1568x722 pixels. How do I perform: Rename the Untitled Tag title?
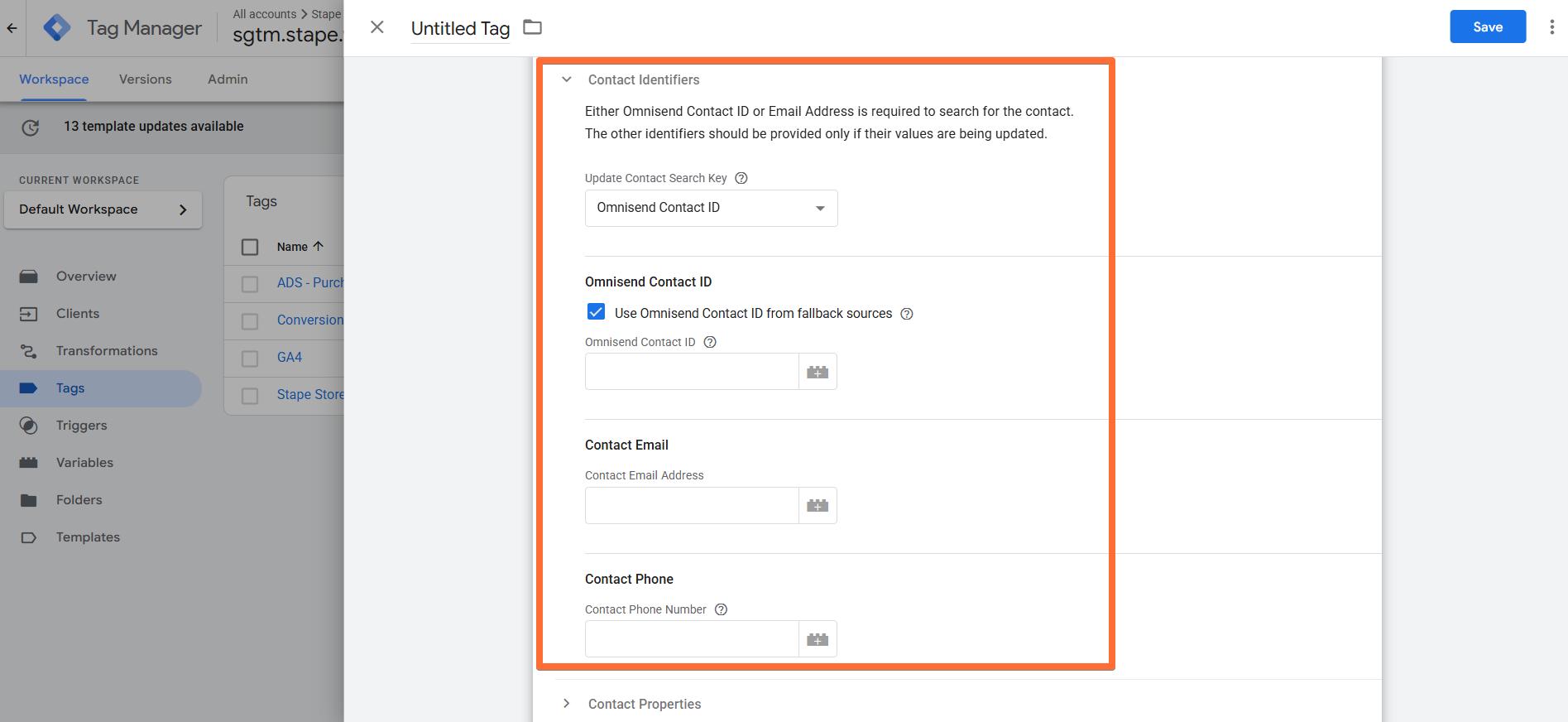click(460, 28)
